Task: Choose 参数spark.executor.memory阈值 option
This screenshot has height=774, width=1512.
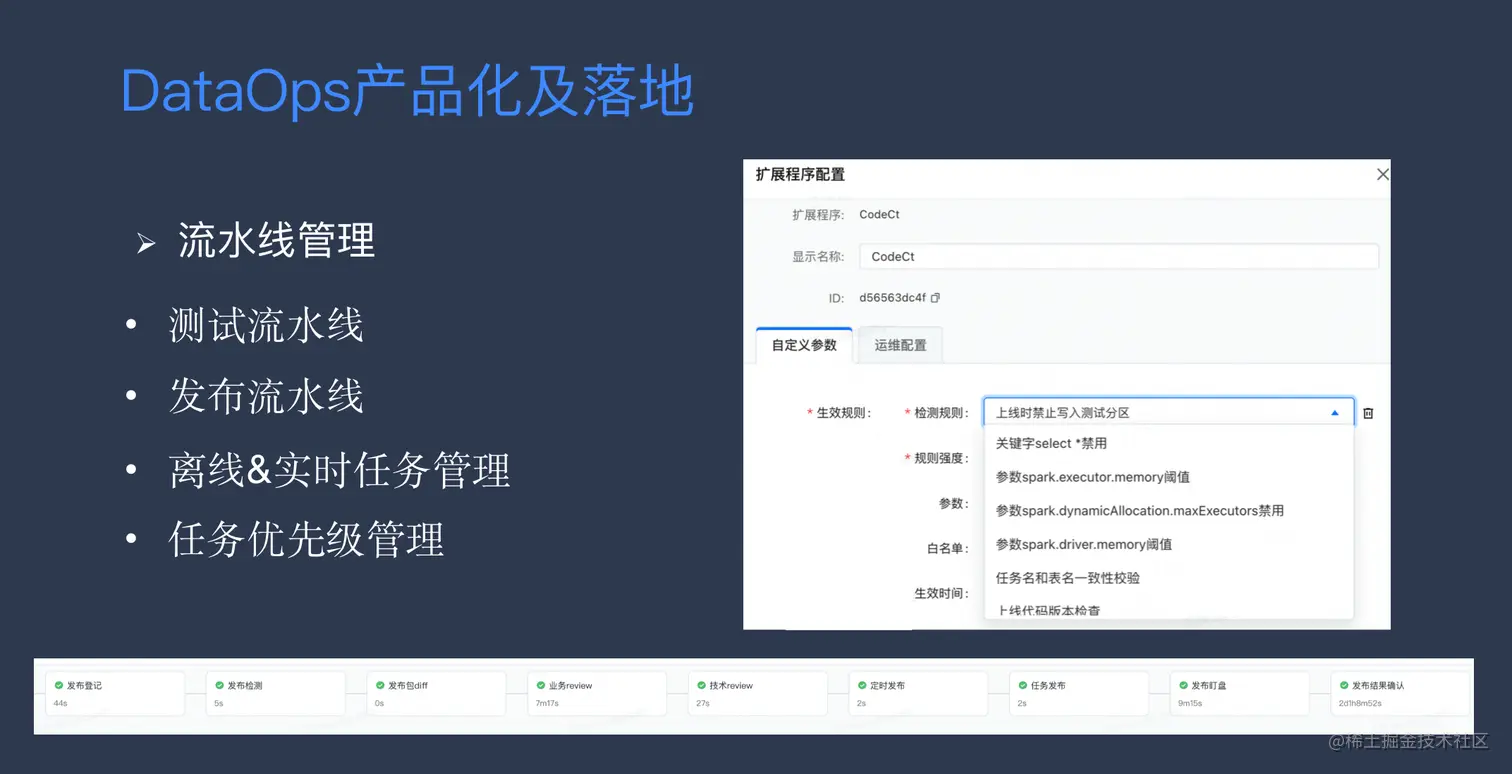Action: coord(1168,477)
